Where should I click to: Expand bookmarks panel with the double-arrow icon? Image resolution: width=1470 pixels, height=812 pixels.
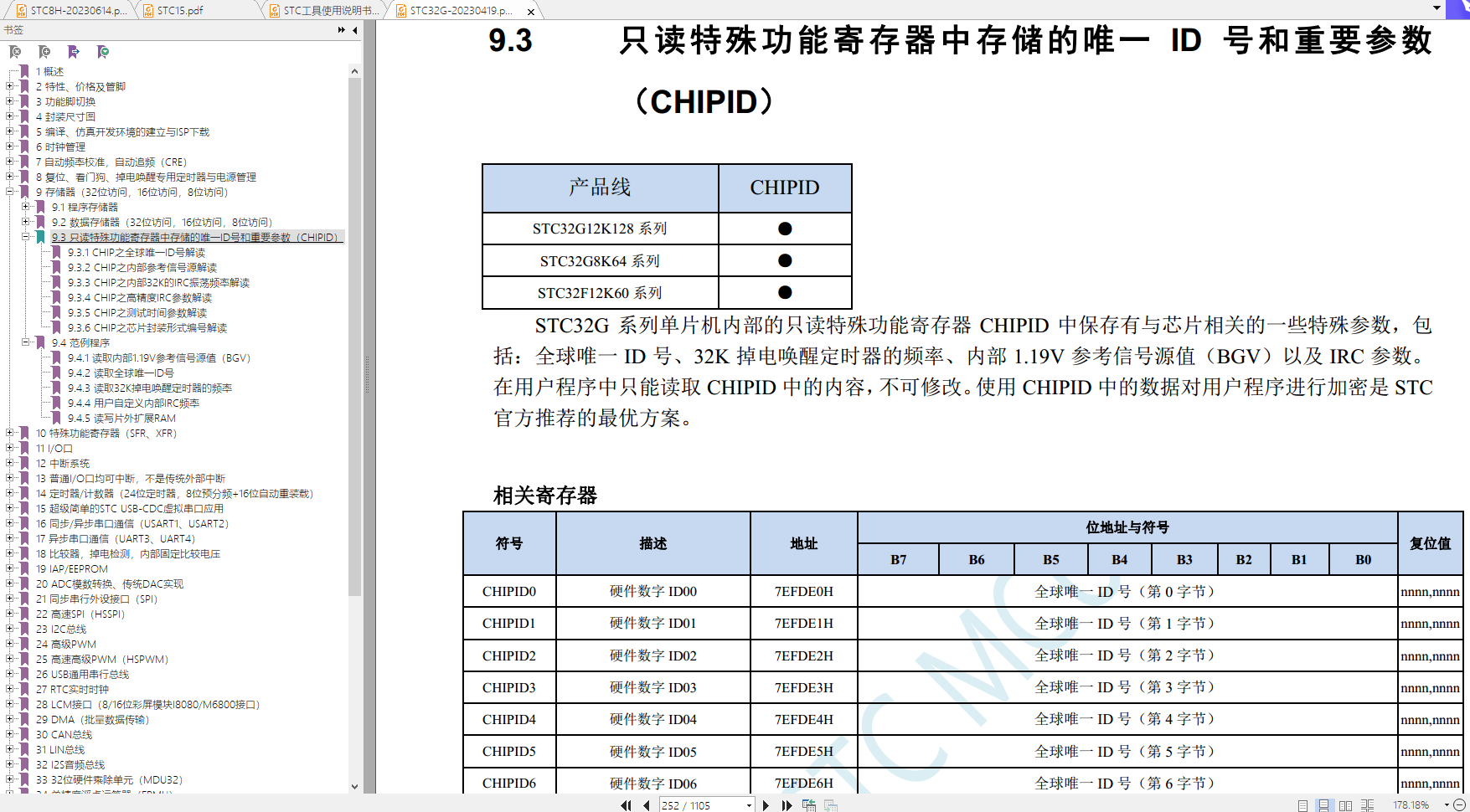[342, 30]
